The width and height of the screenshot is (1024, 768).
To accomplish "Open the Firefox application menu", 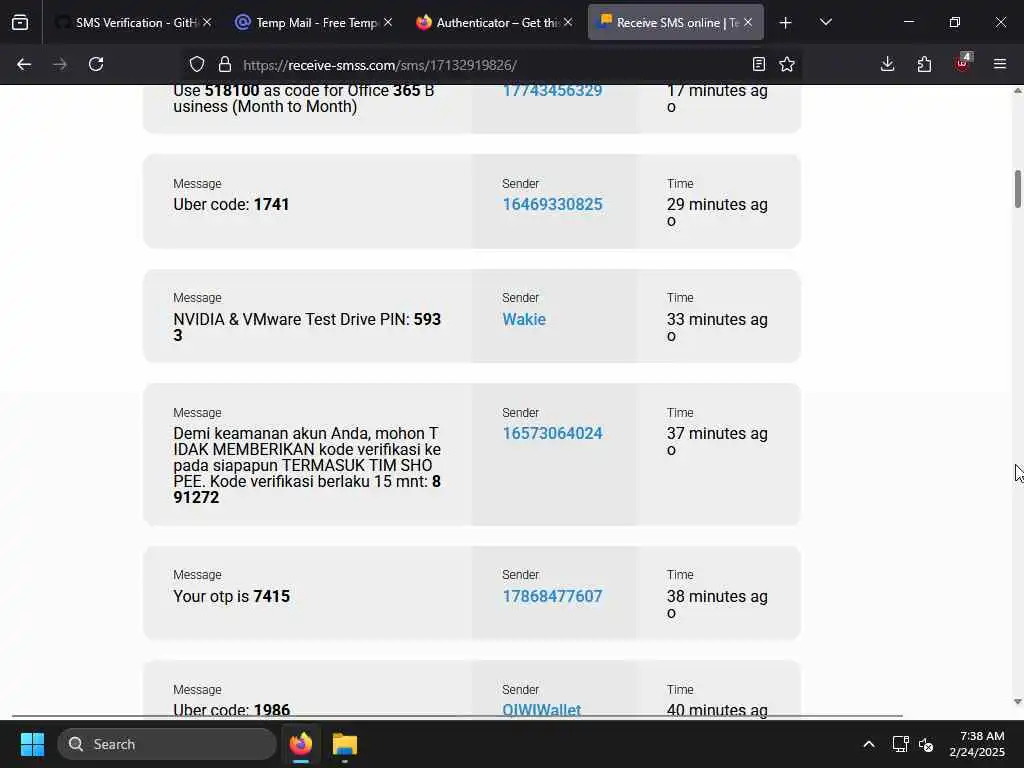I will click(1000, 65).
